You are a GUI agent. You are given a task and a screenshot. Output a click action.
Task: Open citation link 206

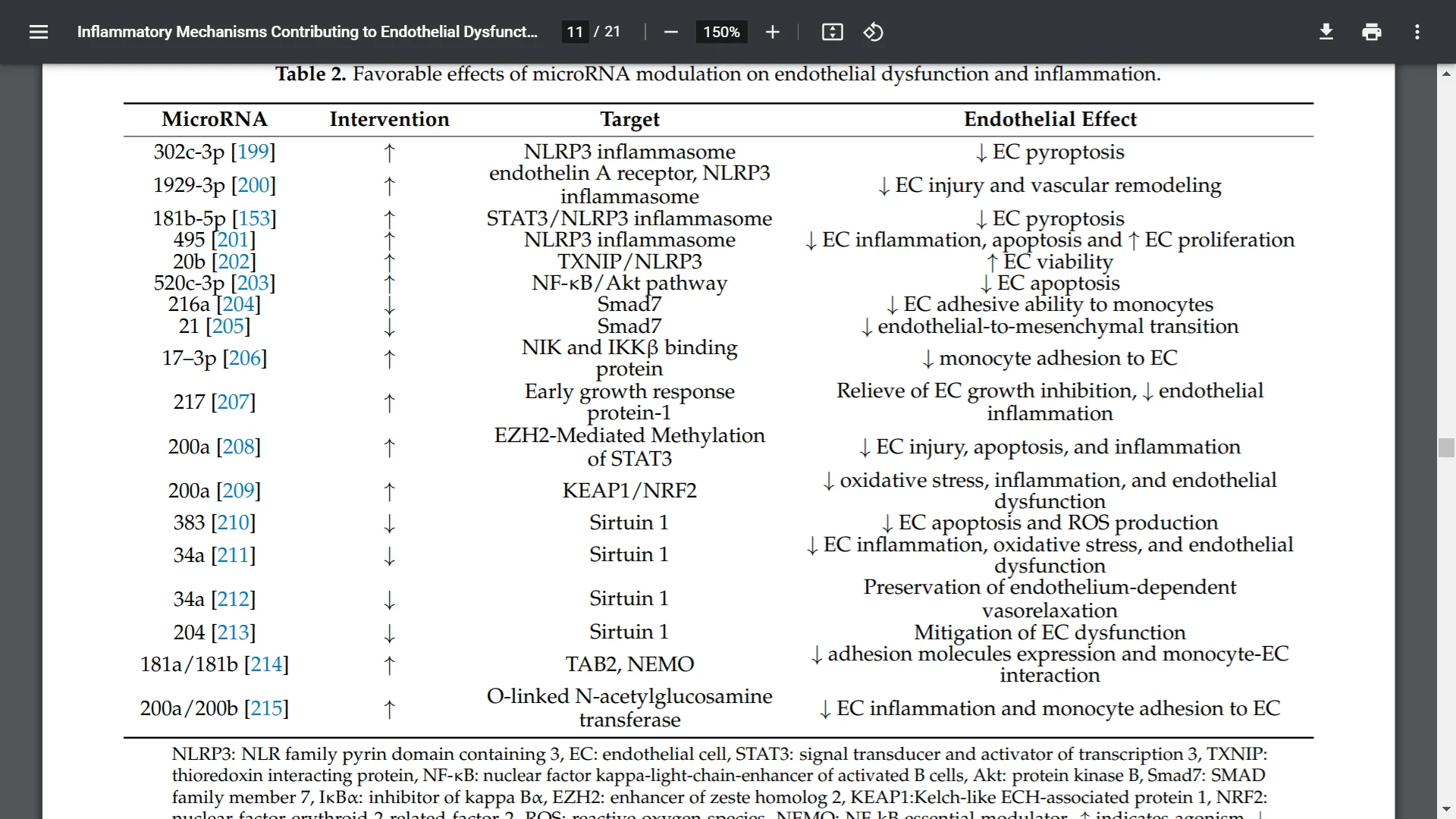(245, 358)
